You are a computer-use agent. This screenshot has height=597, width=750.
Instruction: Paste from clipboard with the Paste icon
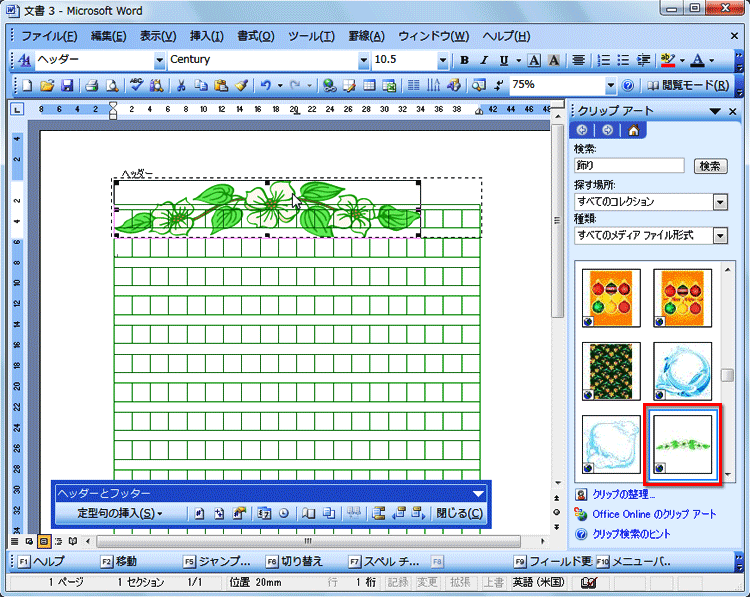pos(221,86)
